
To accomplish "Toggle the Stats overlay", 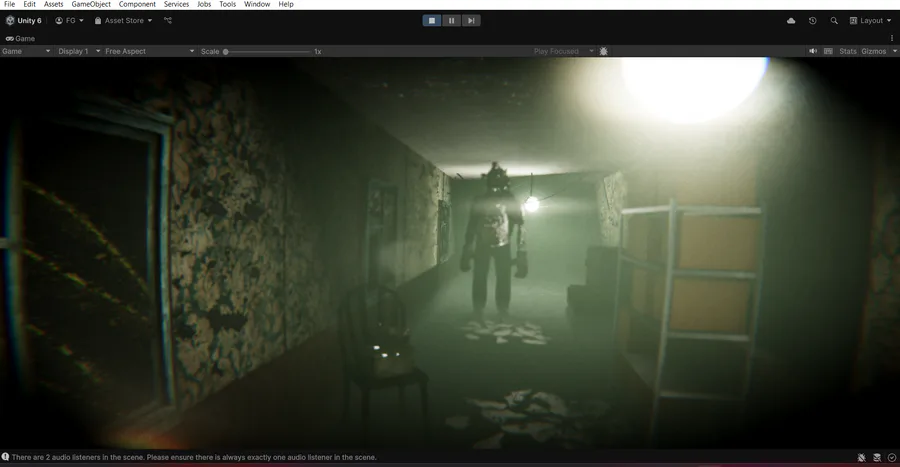I will coord(848,51).
